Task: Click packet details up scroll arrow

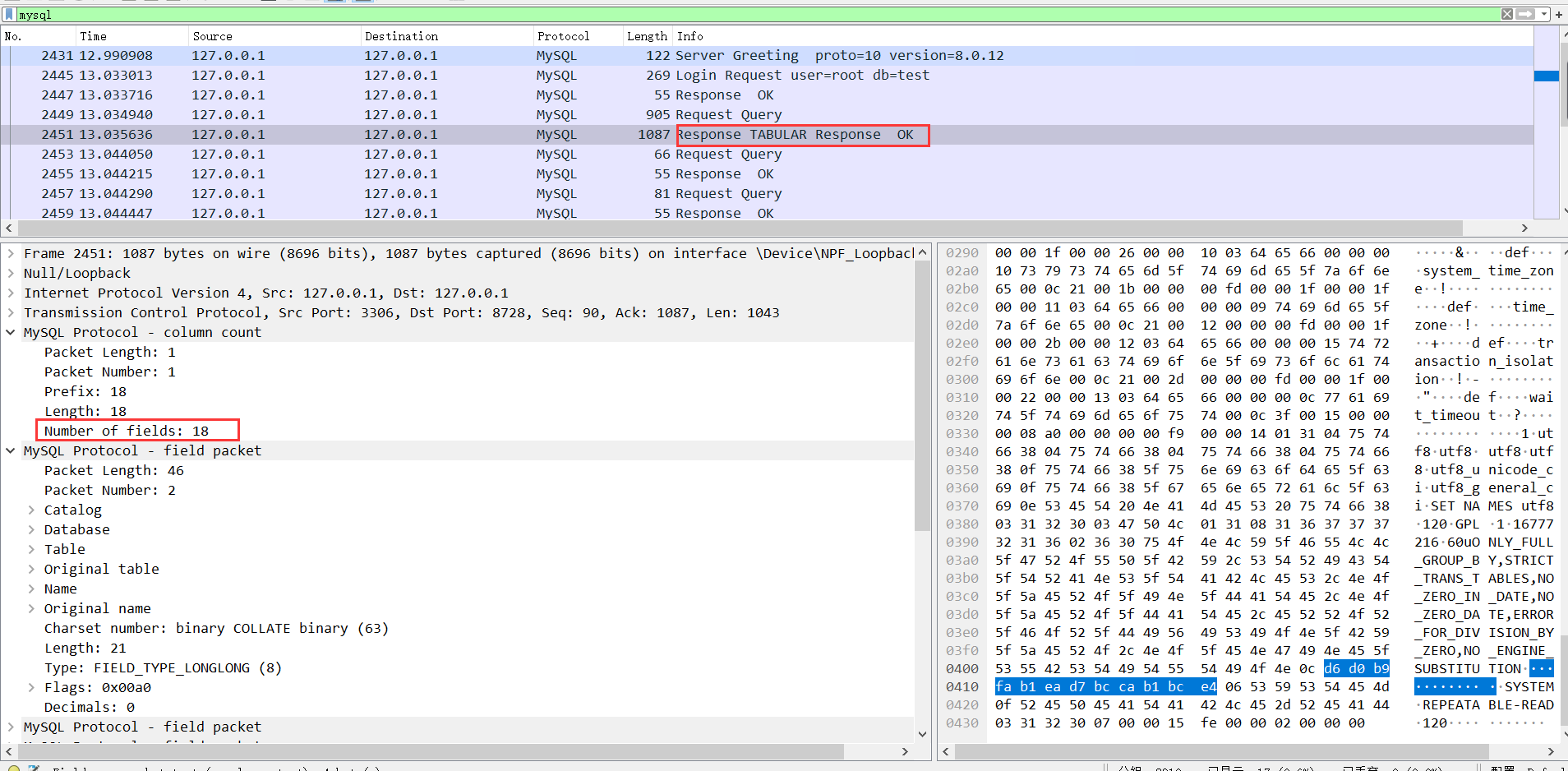Action: click(922, 252)
